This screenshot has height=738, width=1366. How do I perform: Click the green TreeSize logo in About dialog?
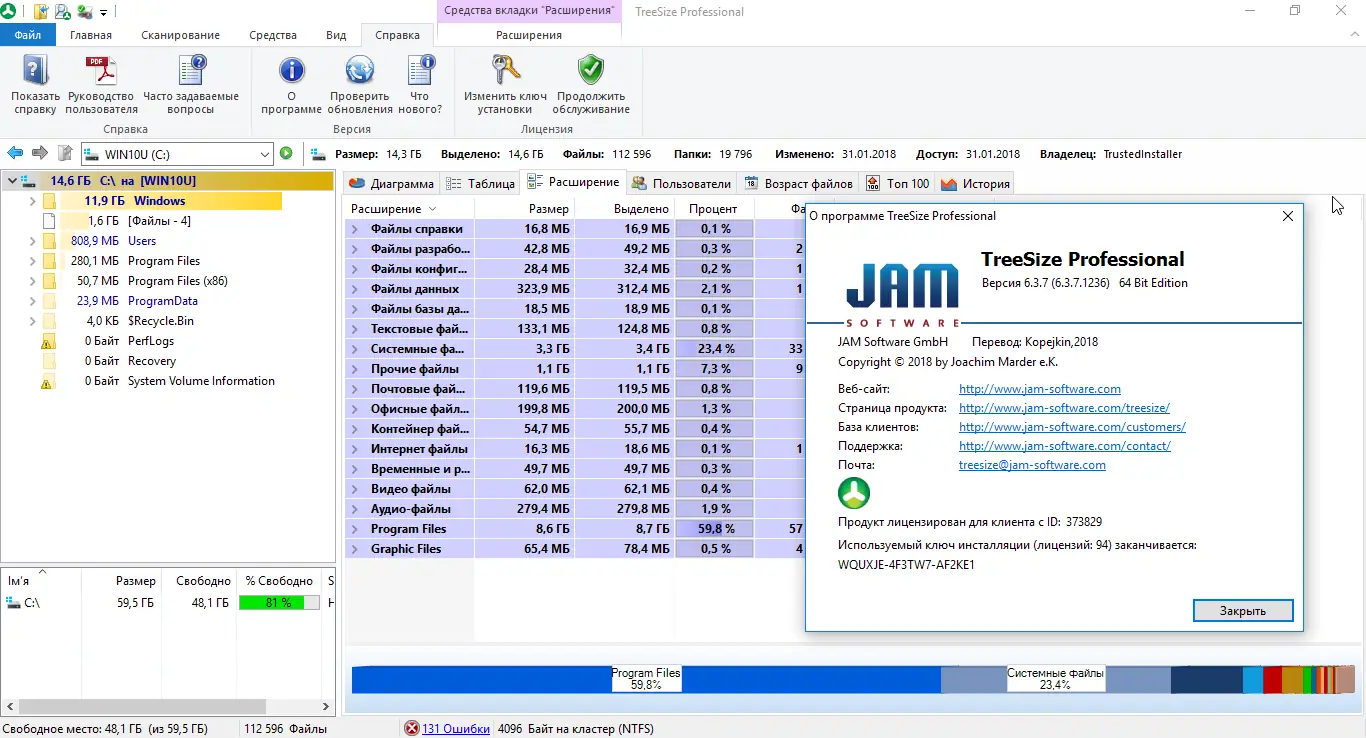pyautogui.click(x=854, y=493)
